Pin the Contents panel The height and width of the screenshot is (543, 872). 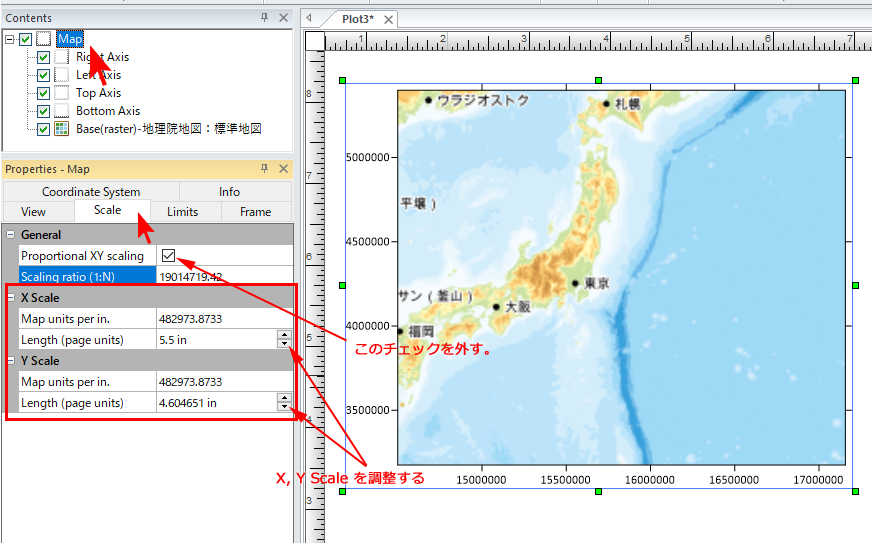[264, 18]
